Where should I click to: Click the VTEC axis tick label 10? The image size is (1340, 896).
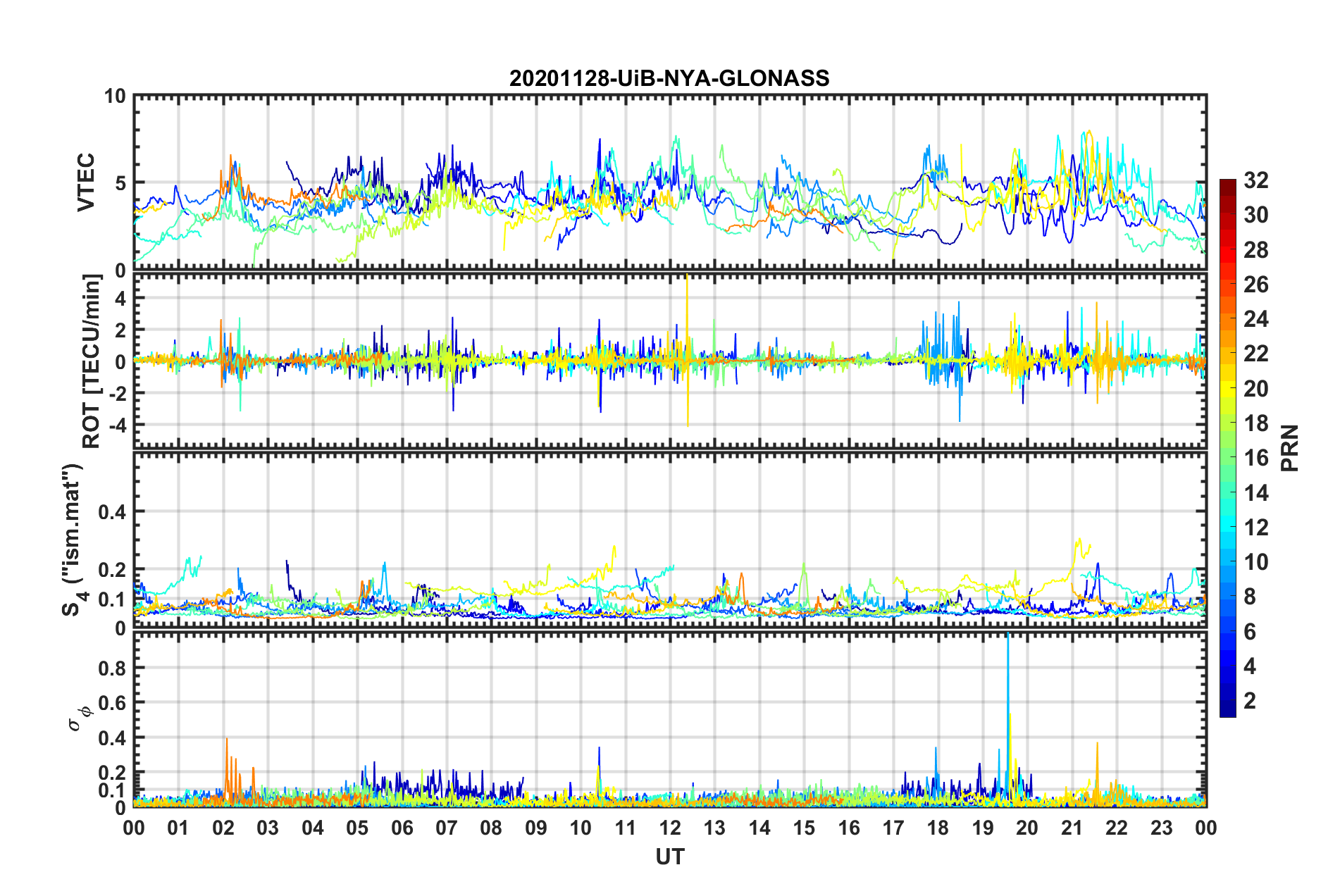click(115, 96)
